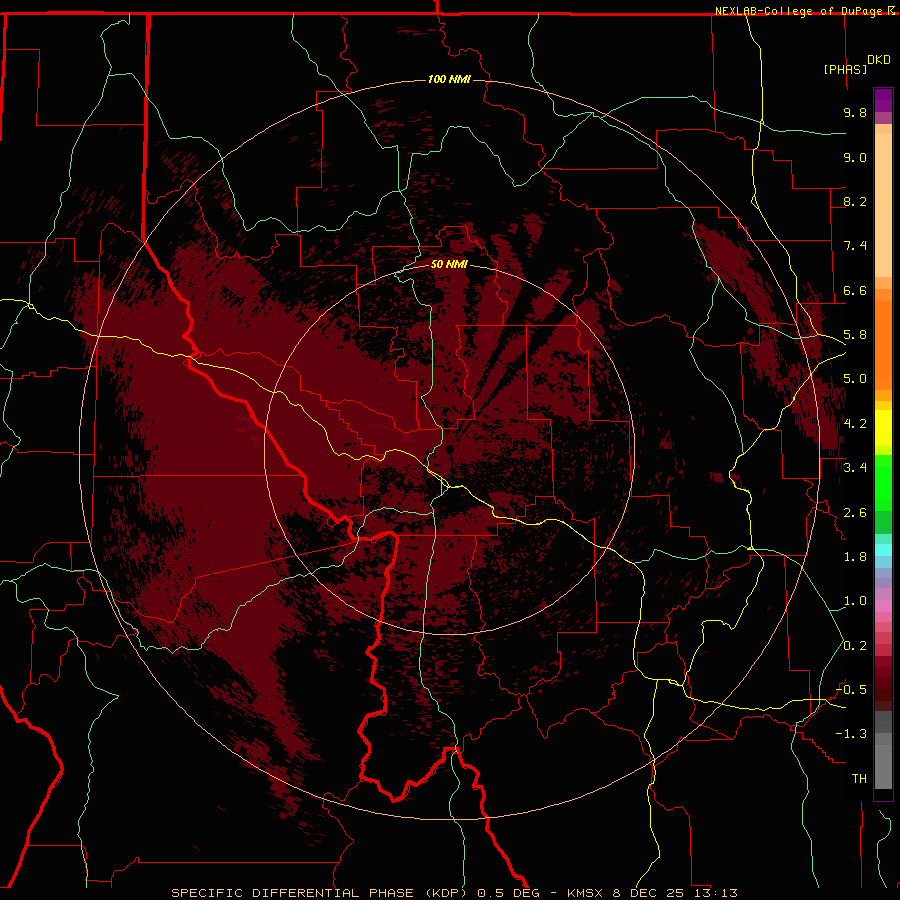Click the 1.0 value on the scale
The height and width of the screenshot is (900, 900).
(x=855, y=601)
